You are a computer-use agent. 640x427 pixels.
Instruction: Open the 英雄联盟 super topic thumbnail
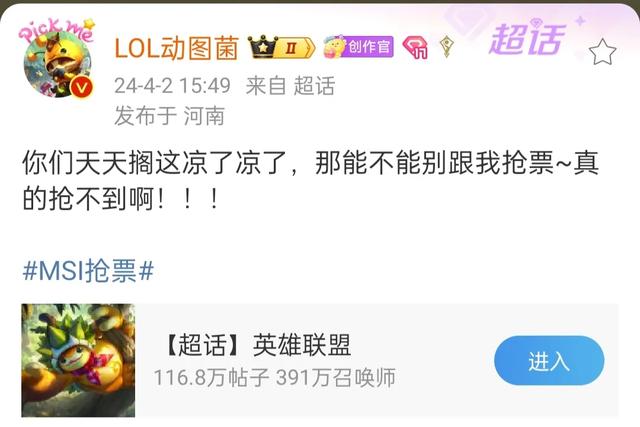(78, 360)
